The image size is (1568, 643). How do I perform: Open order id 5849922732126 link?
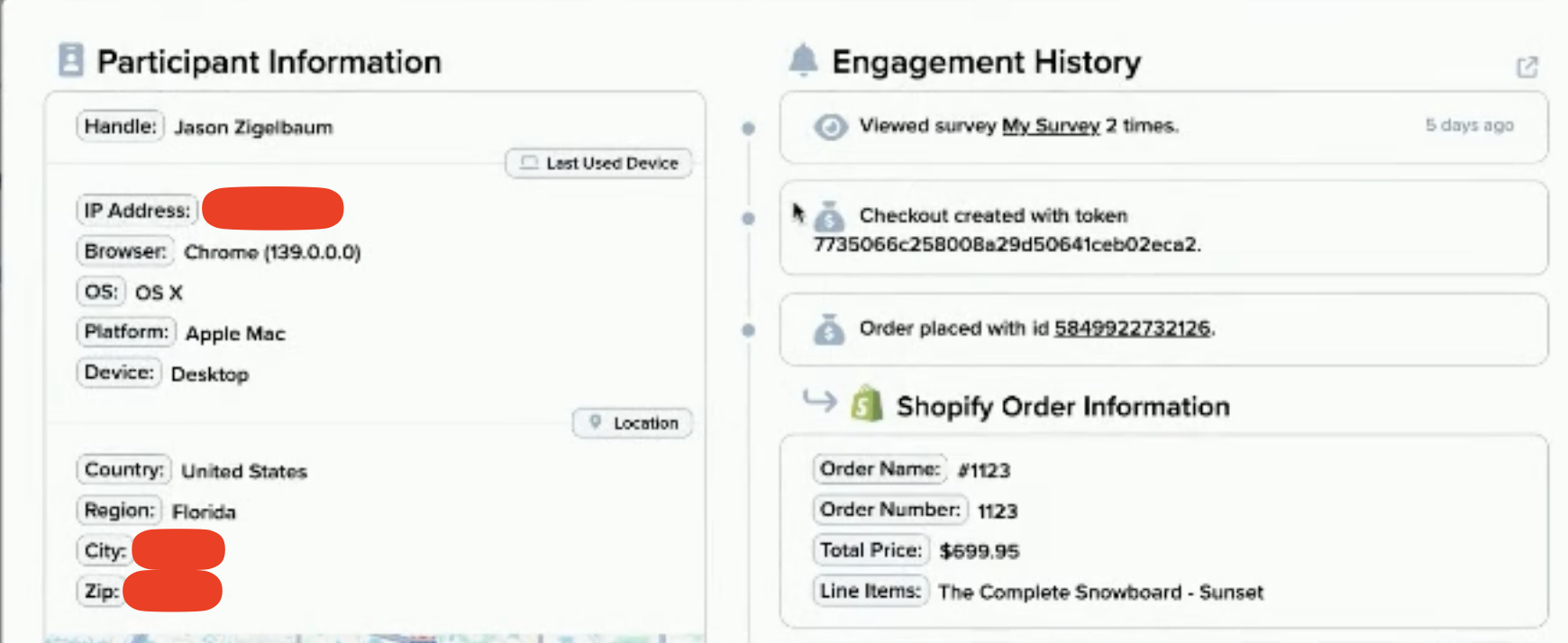pos(1132,329)
